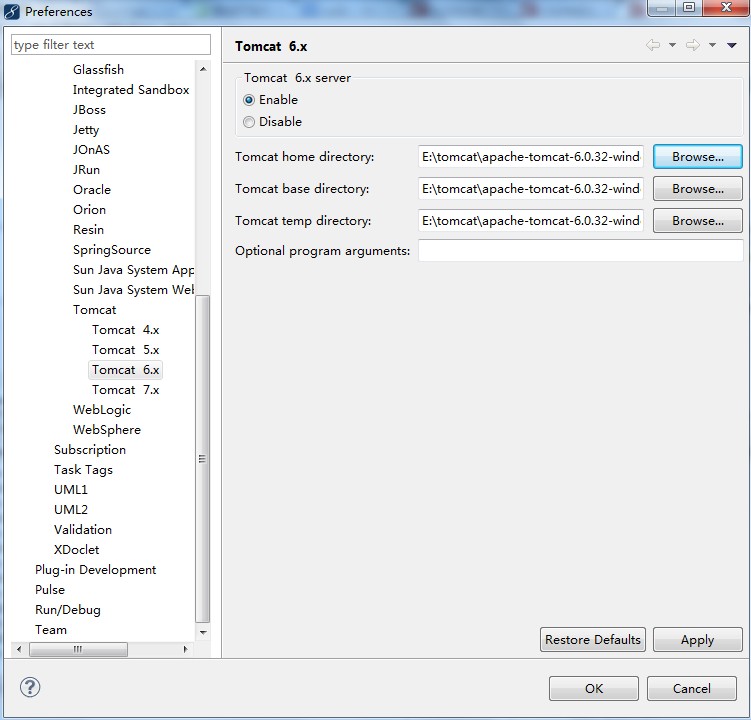Select UML1 preference node
The height and width of the screenshot is (720, 751).
coord(71,490)
